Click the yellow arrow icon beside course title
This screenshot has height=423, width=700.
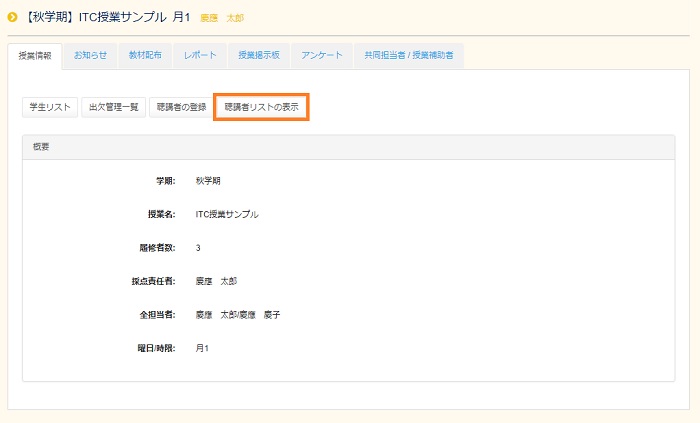[12, 18]
